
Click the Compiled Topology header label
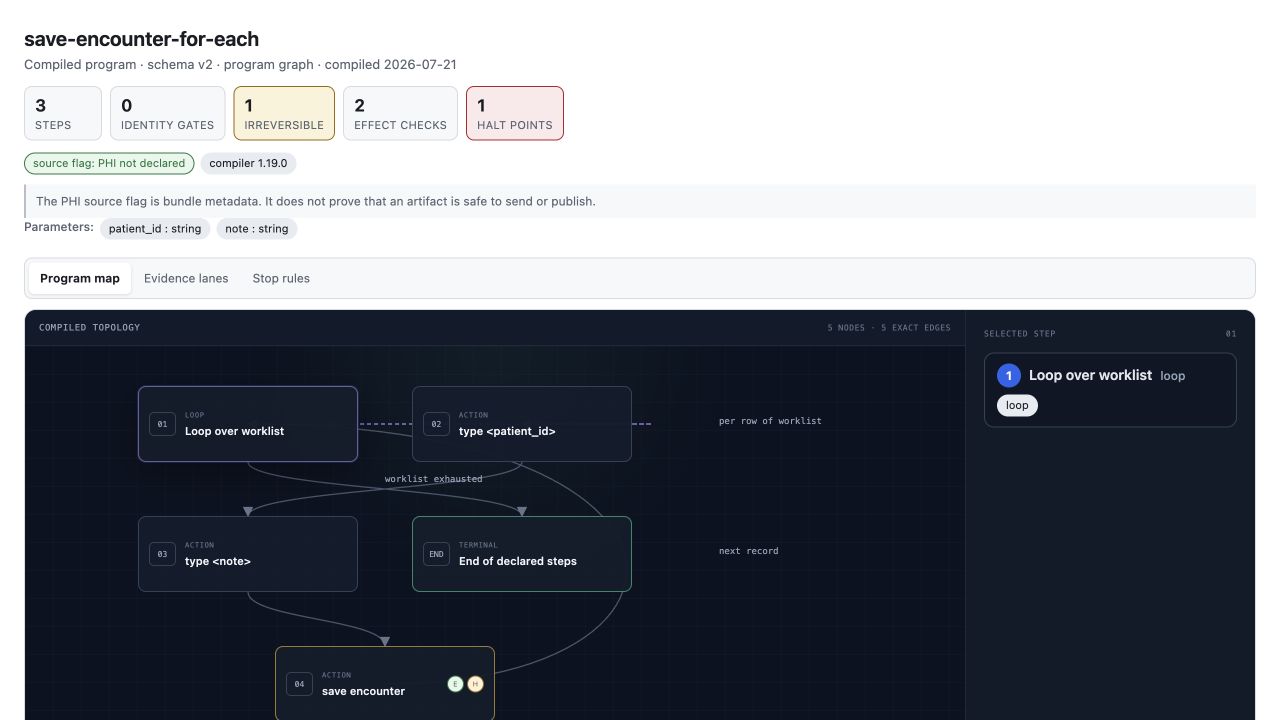[89, 328]
